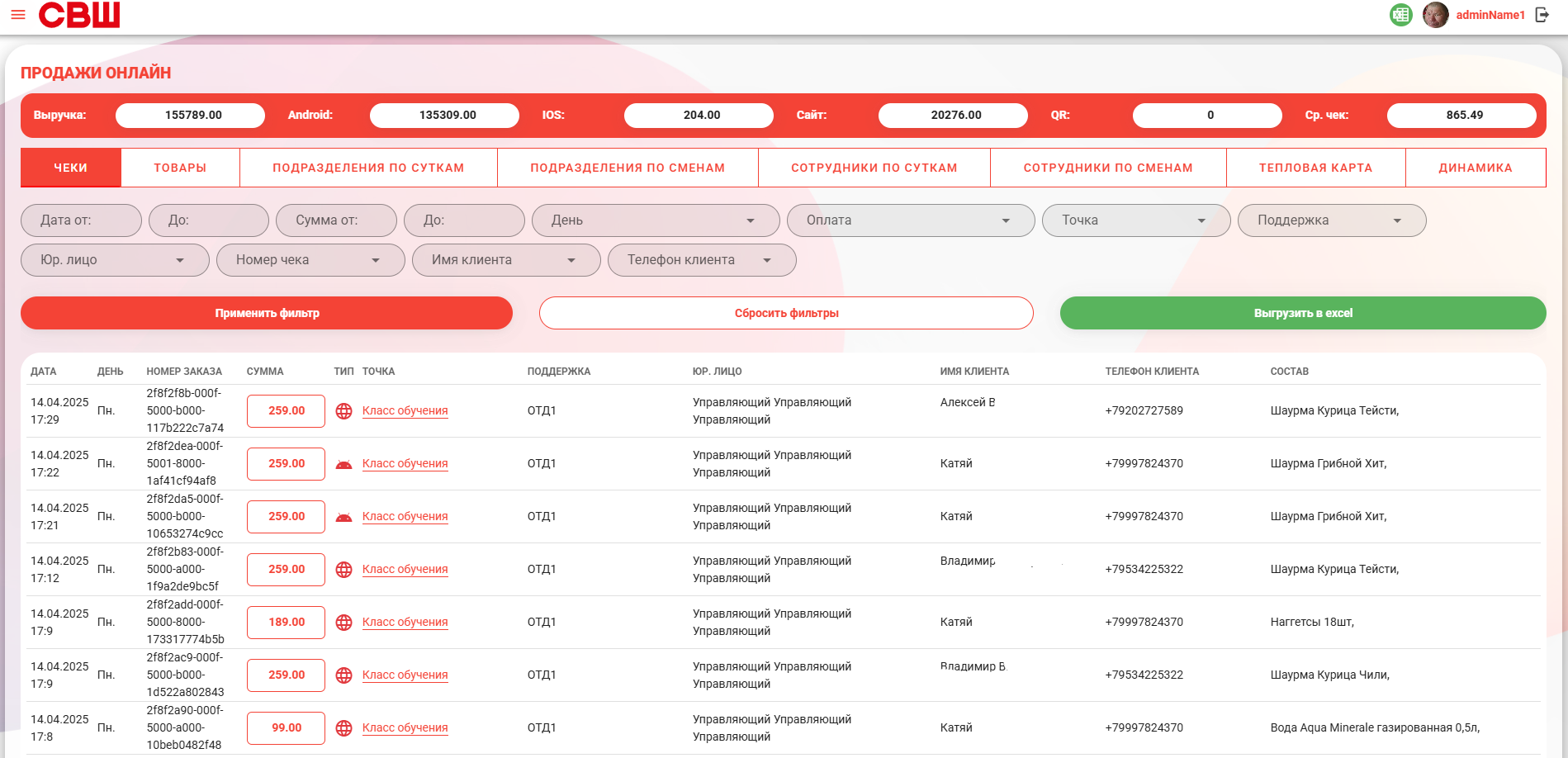The height and width of the screenshot is (758, 1568).
Task: Click the Номер заказа column header
Action: pyautogui.click(x=184, y=372)
